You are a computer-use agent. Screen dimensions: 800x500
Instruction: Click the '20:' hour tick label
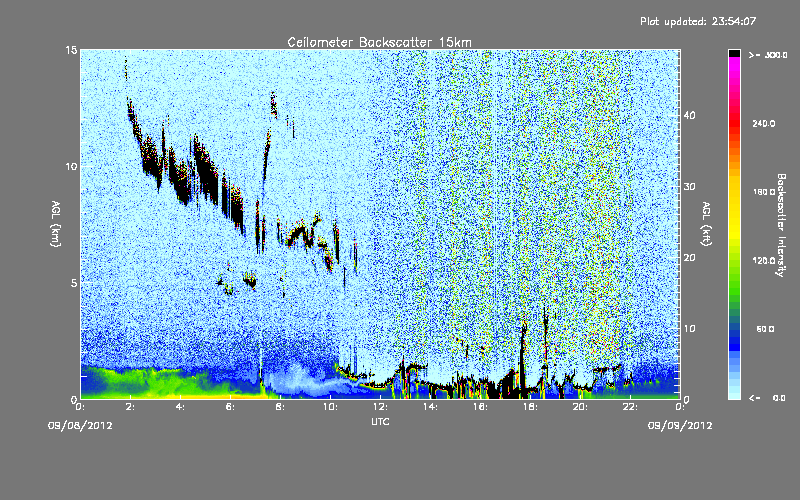(x=580, y=407)
